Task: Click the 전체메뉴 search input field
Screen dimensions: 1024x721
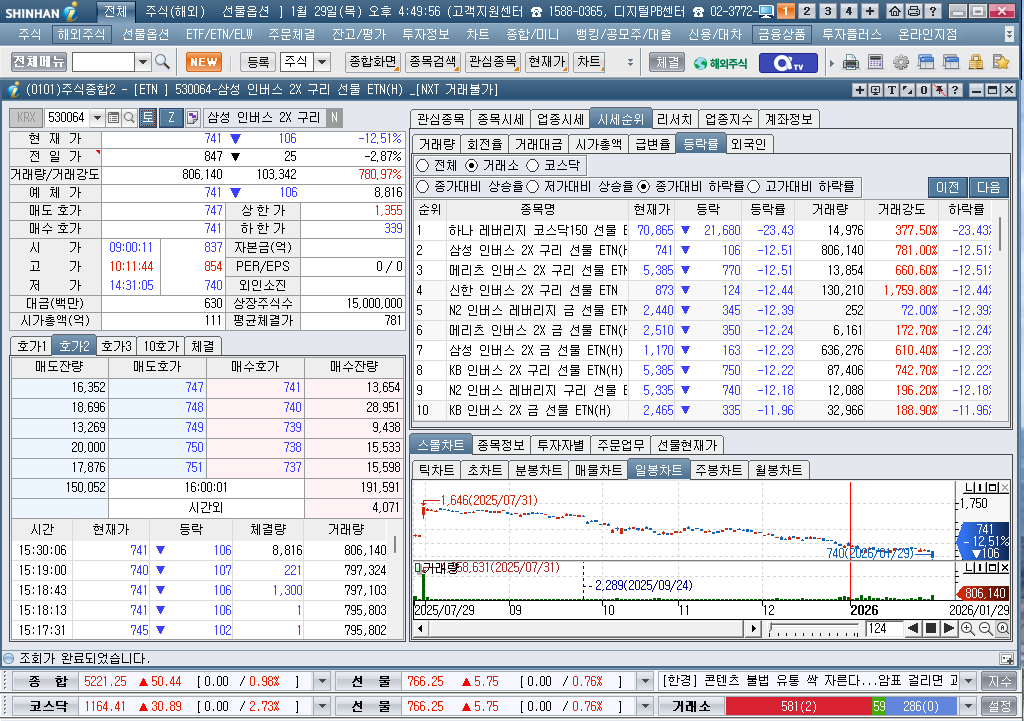Action: [103, 62]
